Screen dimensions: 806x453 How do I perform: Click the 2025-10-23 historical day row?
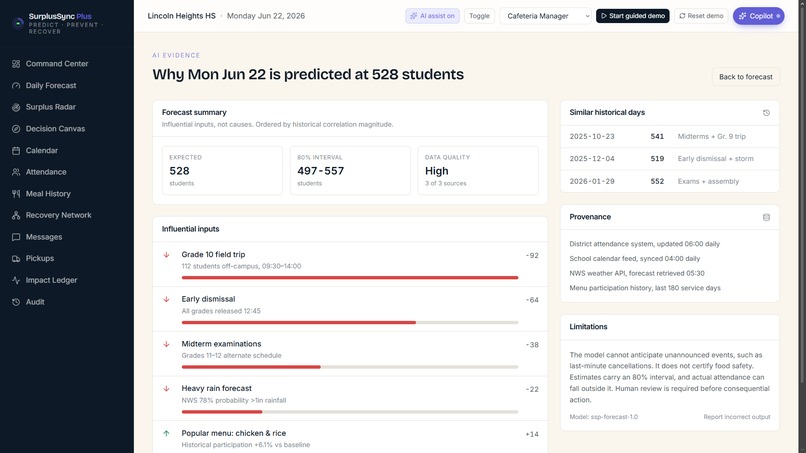[670, 136]
